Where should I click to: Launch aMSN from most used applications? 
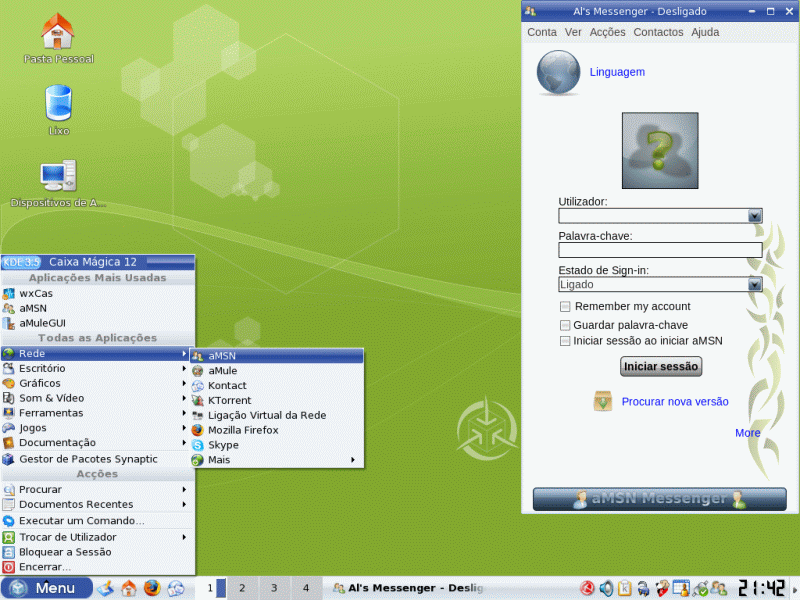(x=98, y=308)
